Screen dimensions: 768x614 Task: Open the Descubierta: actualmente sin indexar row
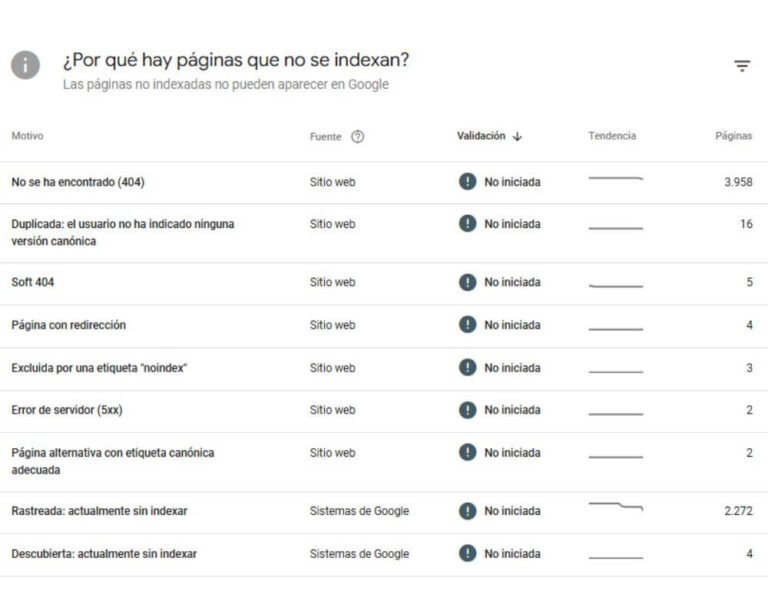[104, 554]
